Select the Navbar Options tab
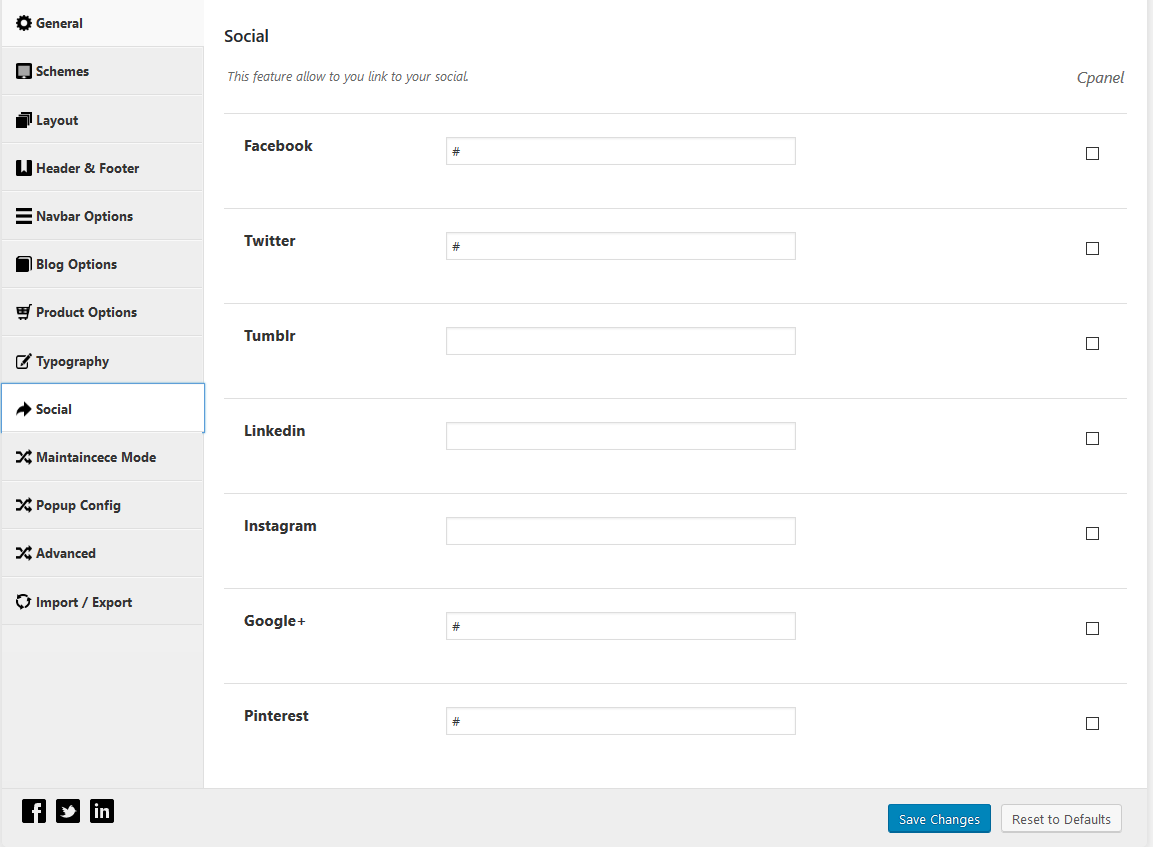The height and width of the screenshot is (847, 1153). click(102, 216)
